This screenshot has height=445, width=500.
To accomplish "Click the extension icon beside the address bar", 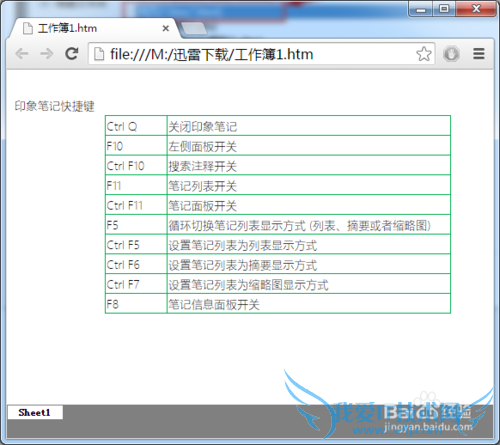I will click(x=451, y=54).
